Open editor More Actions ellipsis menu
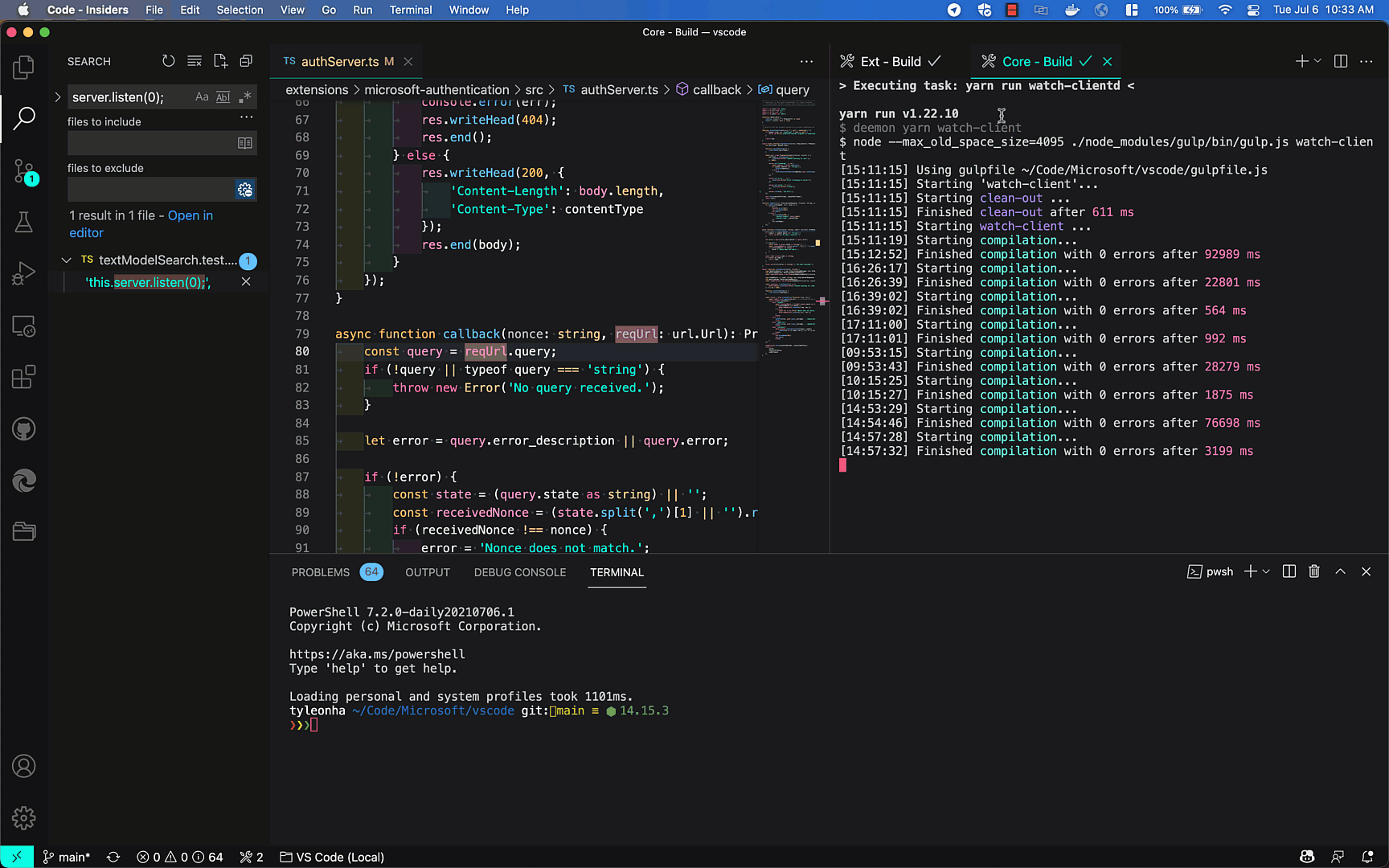The width and height of the screenshot is (1389, 868). click(806, 61)
